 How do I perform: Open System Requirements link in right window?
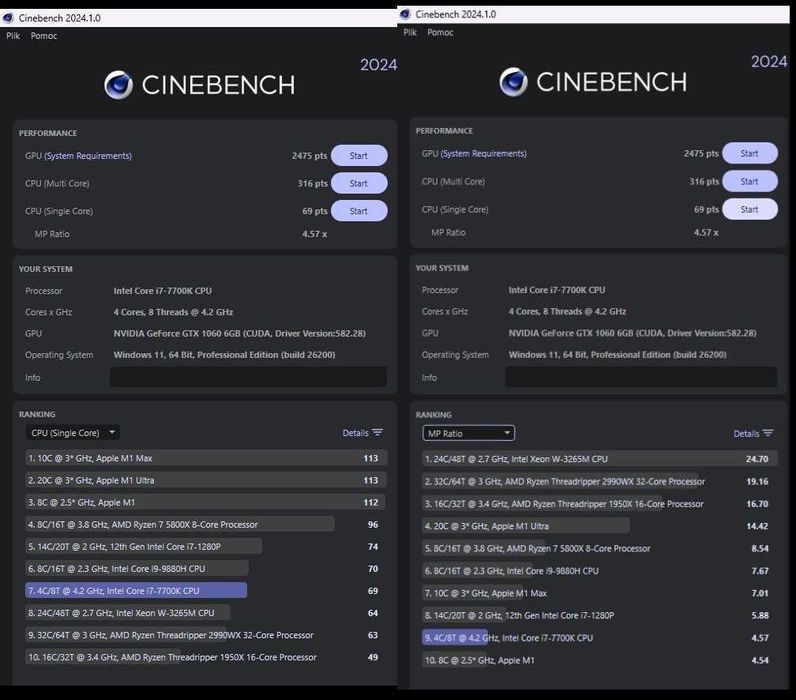tap(484, 153)
